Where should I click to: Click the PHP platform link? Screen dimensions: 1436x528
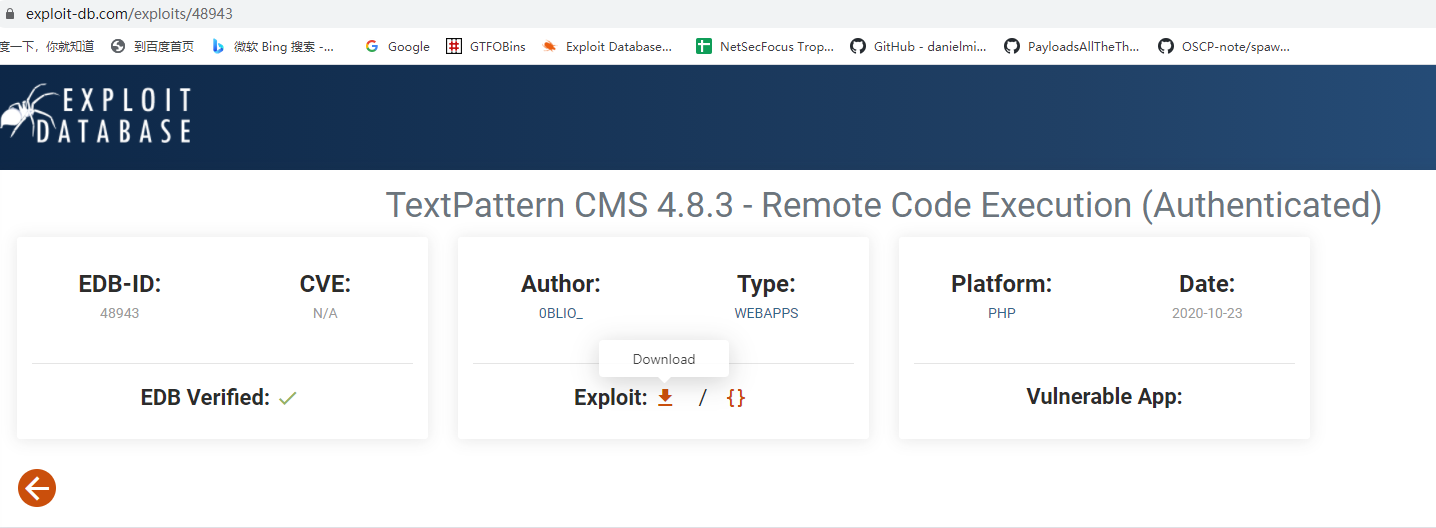(x=1001, y=313)
